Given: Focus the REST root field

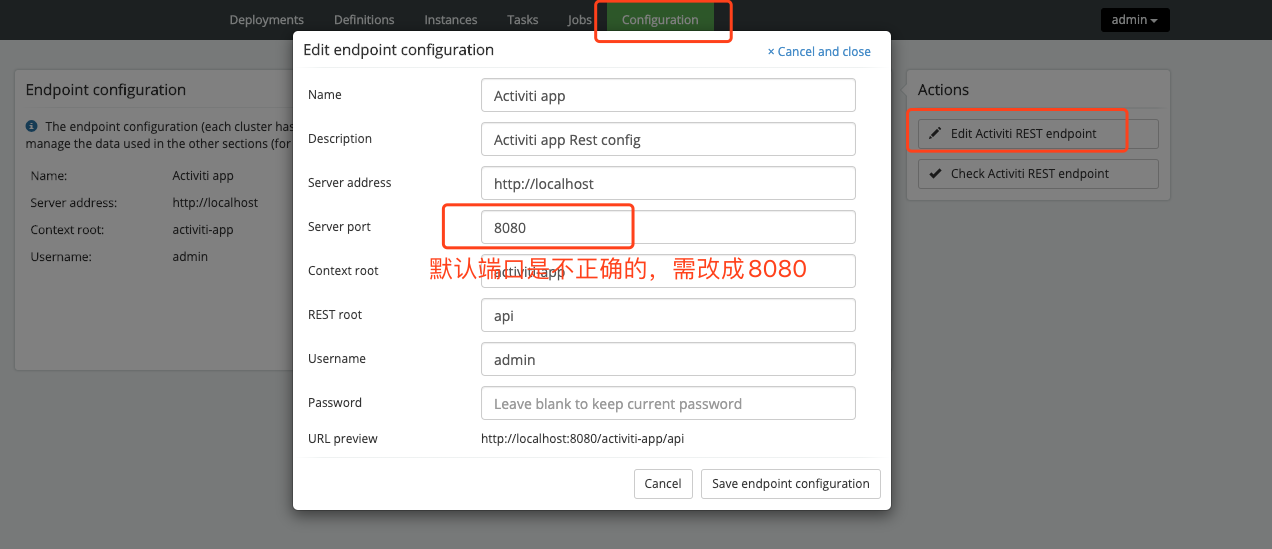Looking at the screenshot, I should pyautogui.click(x=668, y=315).
